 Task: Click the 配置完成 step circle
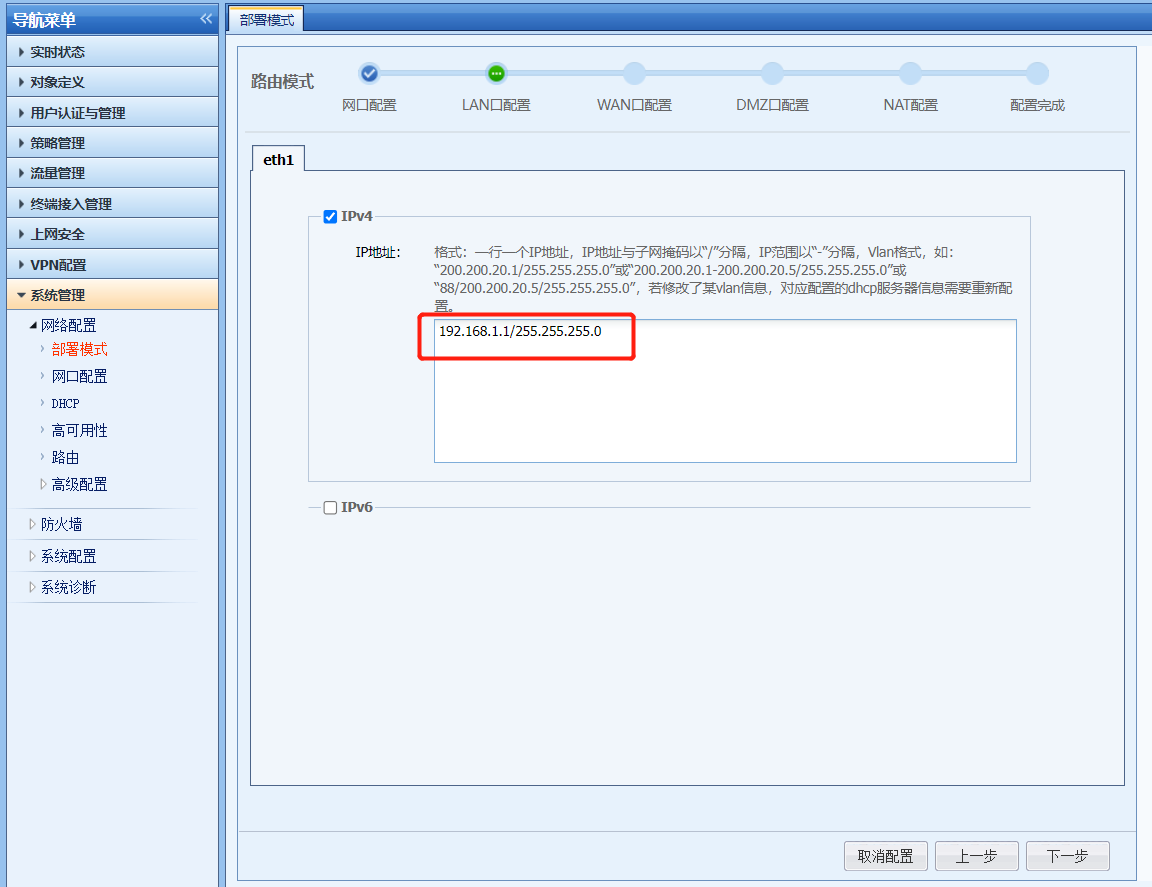(x=1037, y=73)
